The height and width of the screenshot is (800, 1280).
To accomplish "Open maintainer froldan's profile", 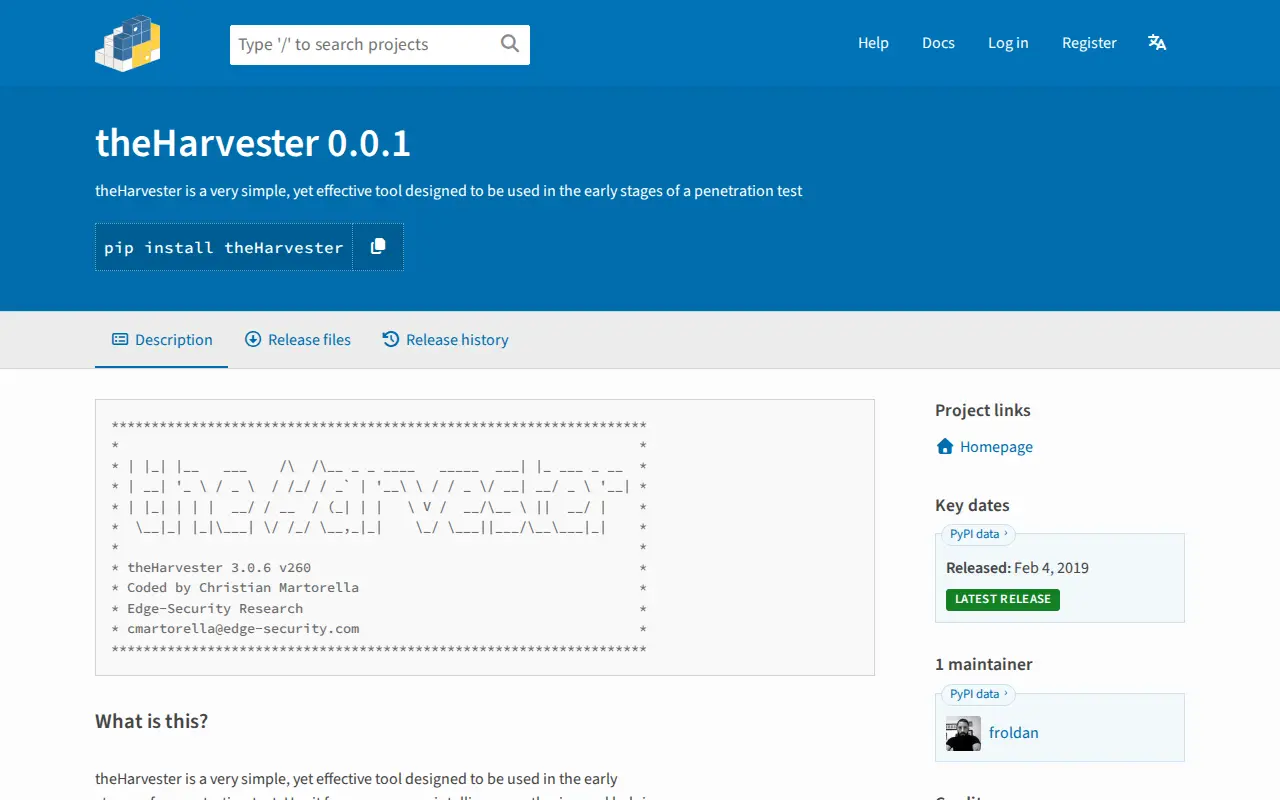I will pos(1014,733).
